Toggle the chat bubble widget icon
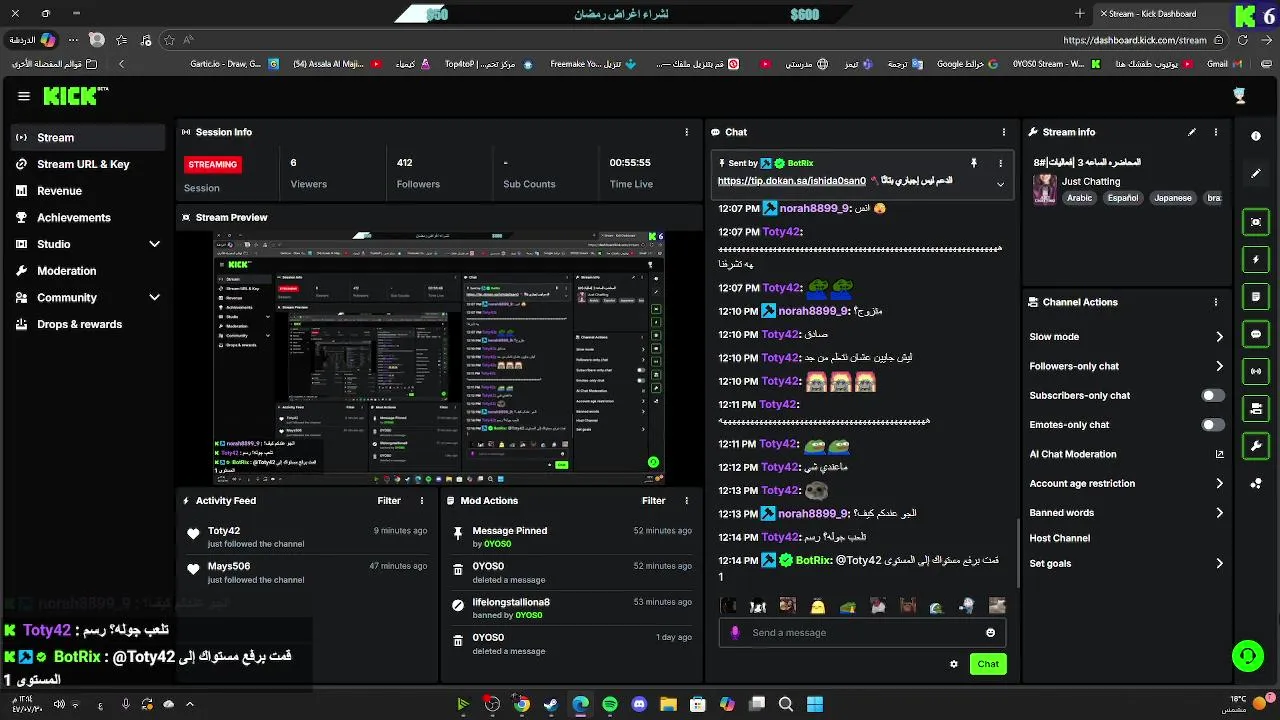Viewport: 1280px width, 720px height. coord(1256,334)
